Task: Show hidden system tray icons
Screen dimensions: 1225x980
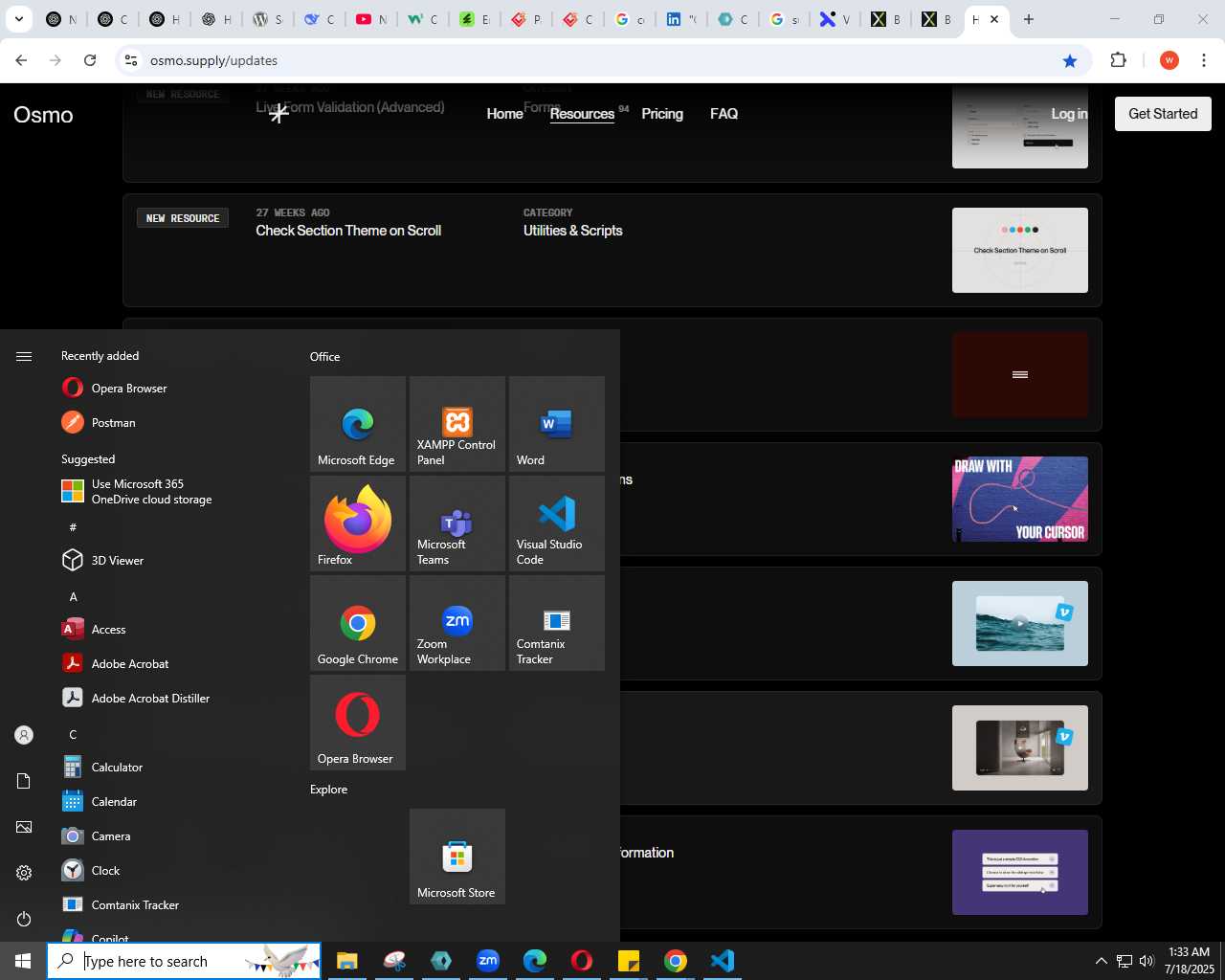Action: click(x=1101, y=961)
